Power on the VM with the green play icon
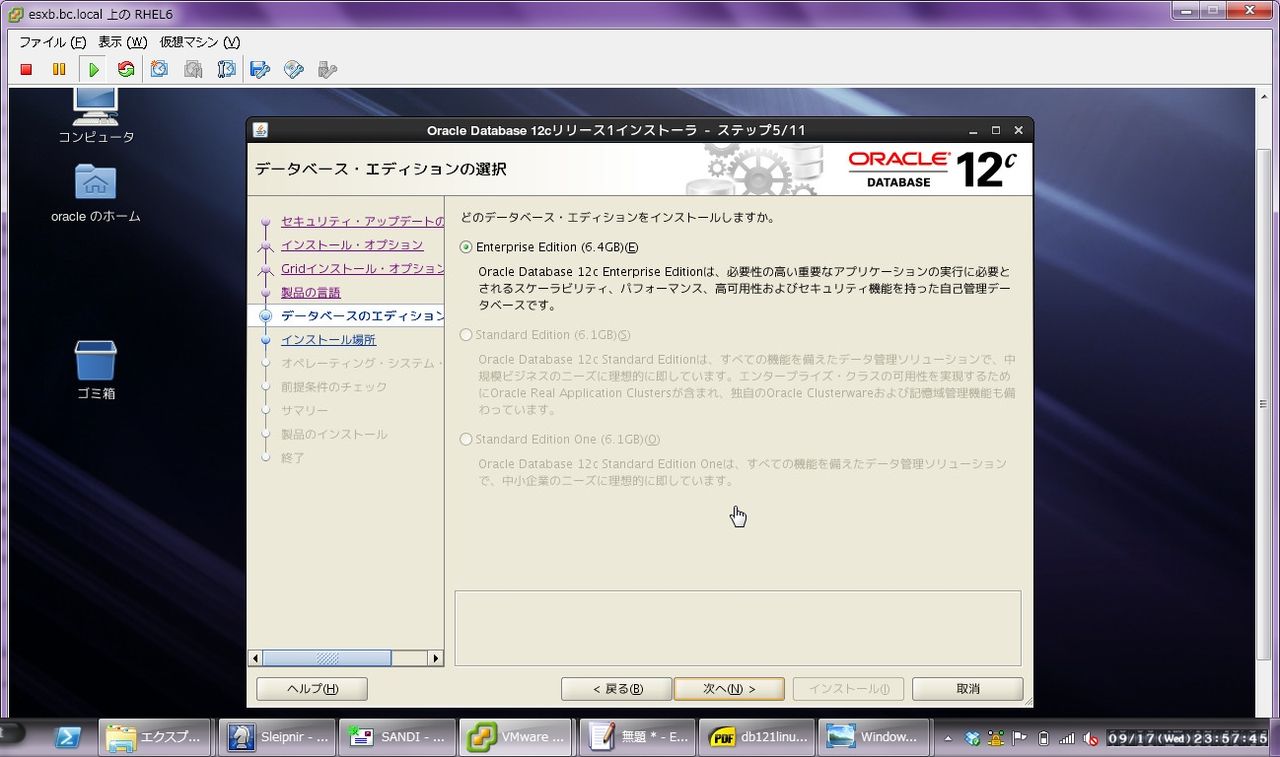The image size is (1280, 757). [x=93, y=70]
